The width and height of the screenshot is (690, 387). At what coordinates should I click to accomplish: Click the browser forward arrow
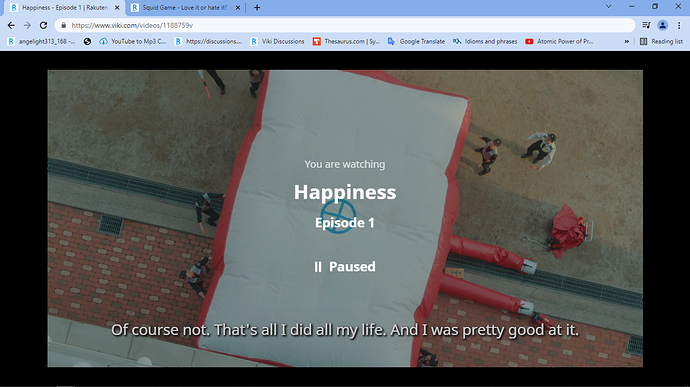27,26
